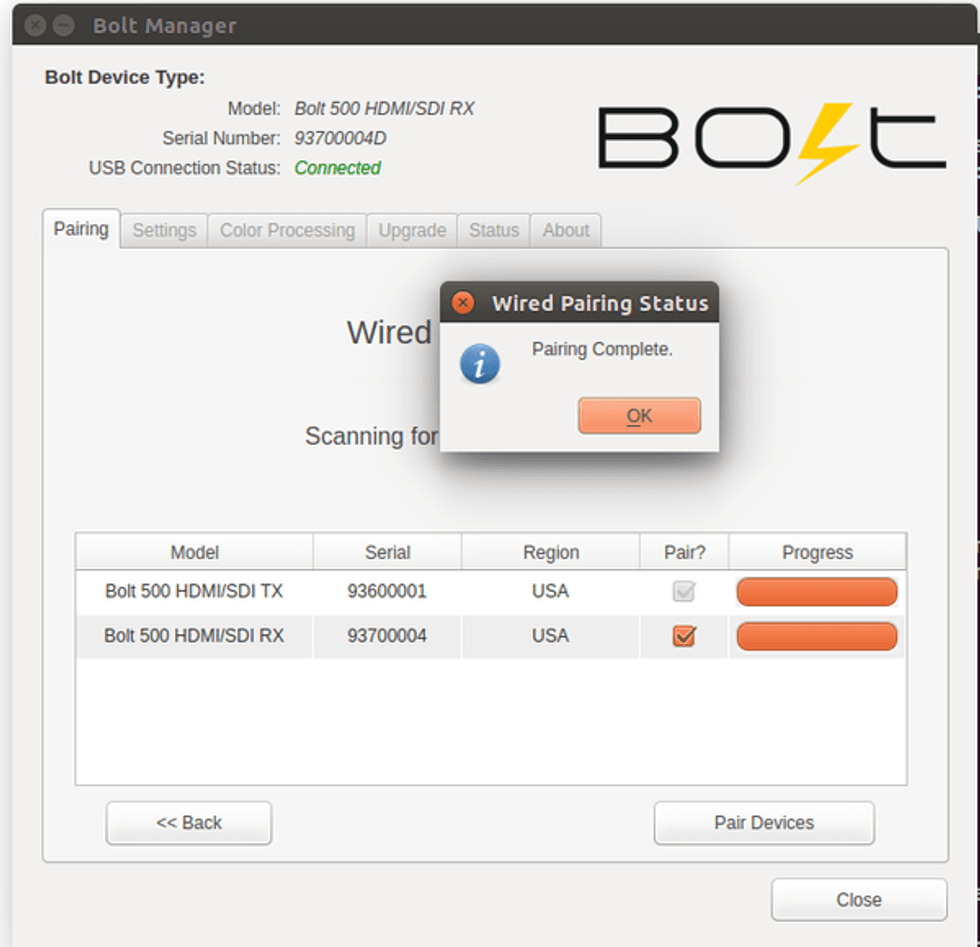Click the Region column header
980x947 pixels.
pos(551,552)
